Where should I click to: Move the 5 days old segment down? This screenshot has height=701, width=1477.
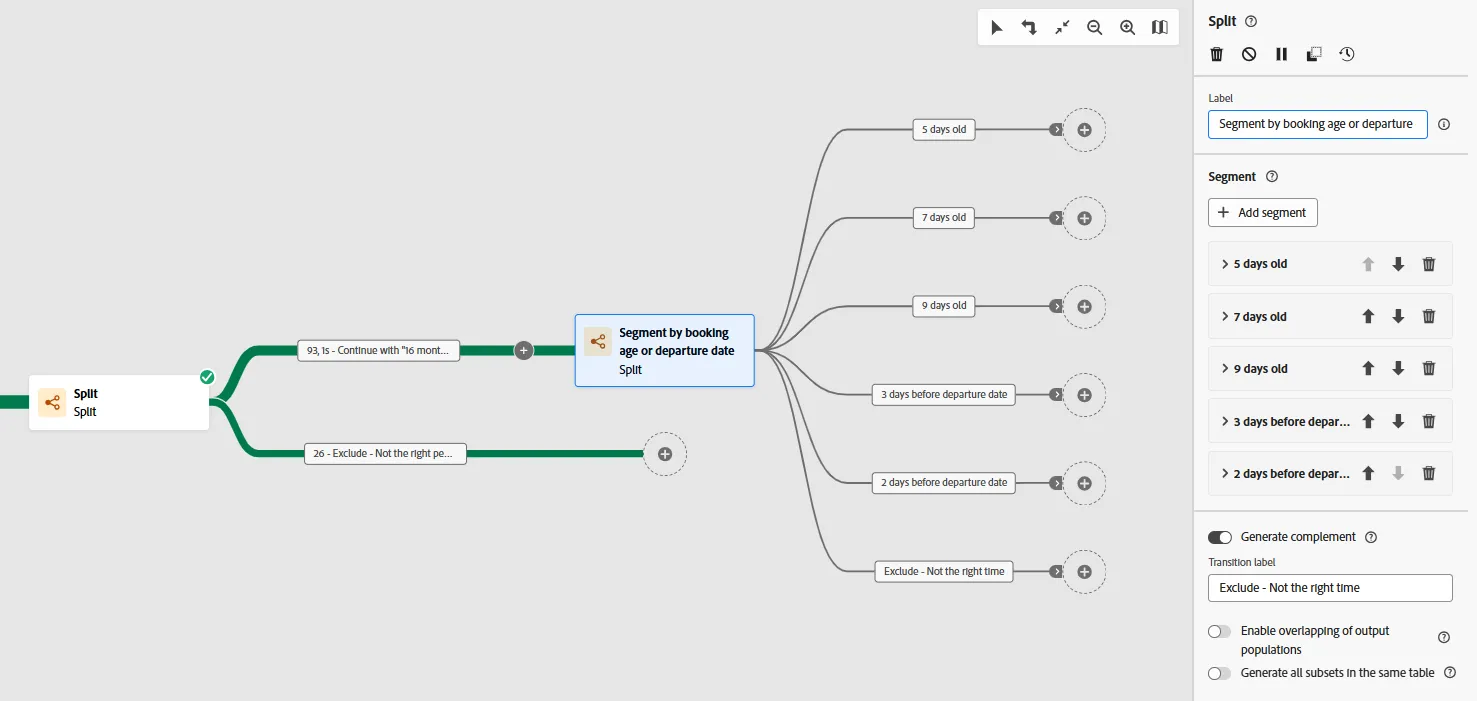click(x=1399, y=264)
